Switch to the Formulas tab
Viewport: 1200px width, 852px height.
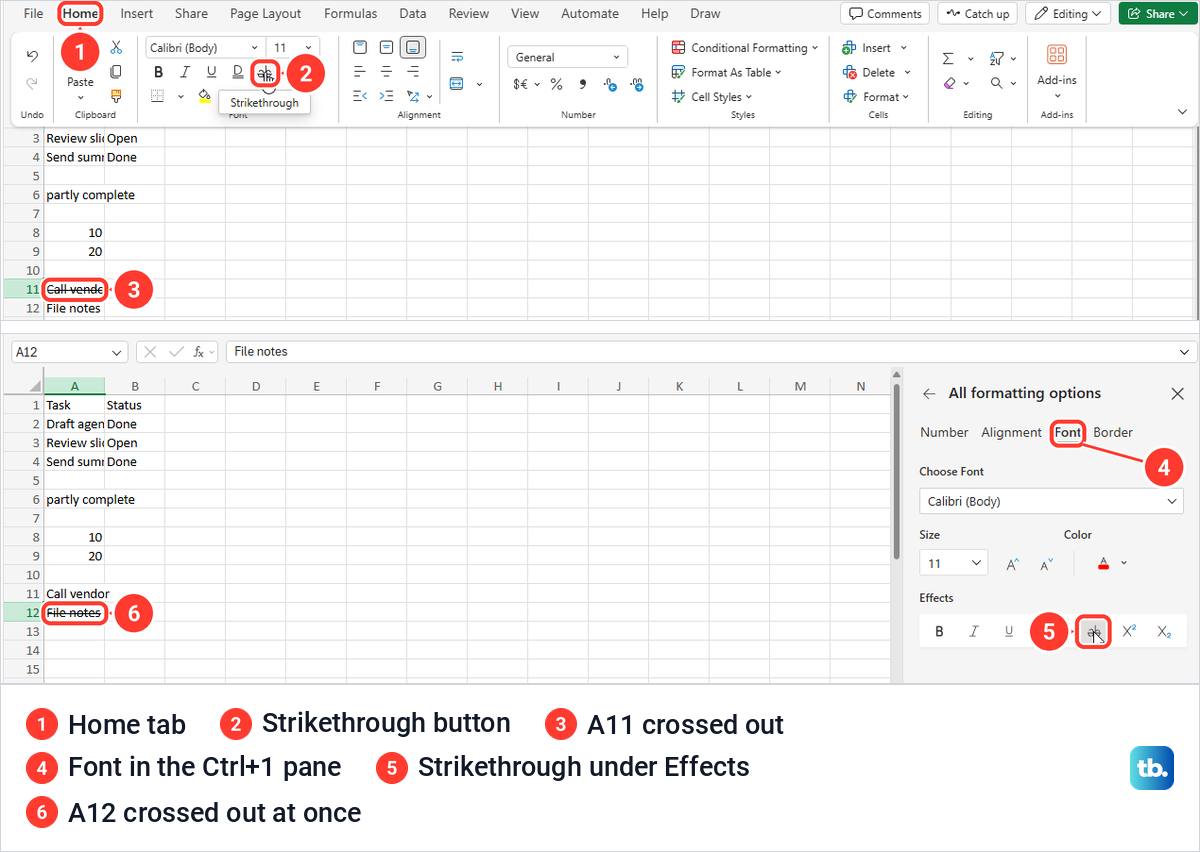click(x=351, y=14)
